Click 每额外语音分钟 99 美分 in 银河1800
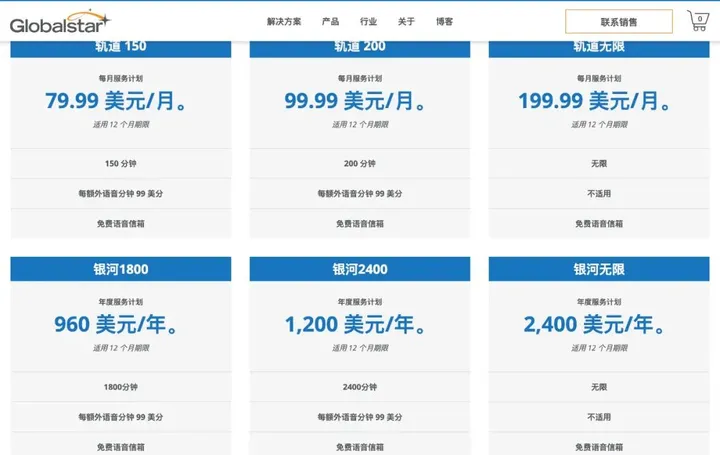720x455 pixels. 121,417
